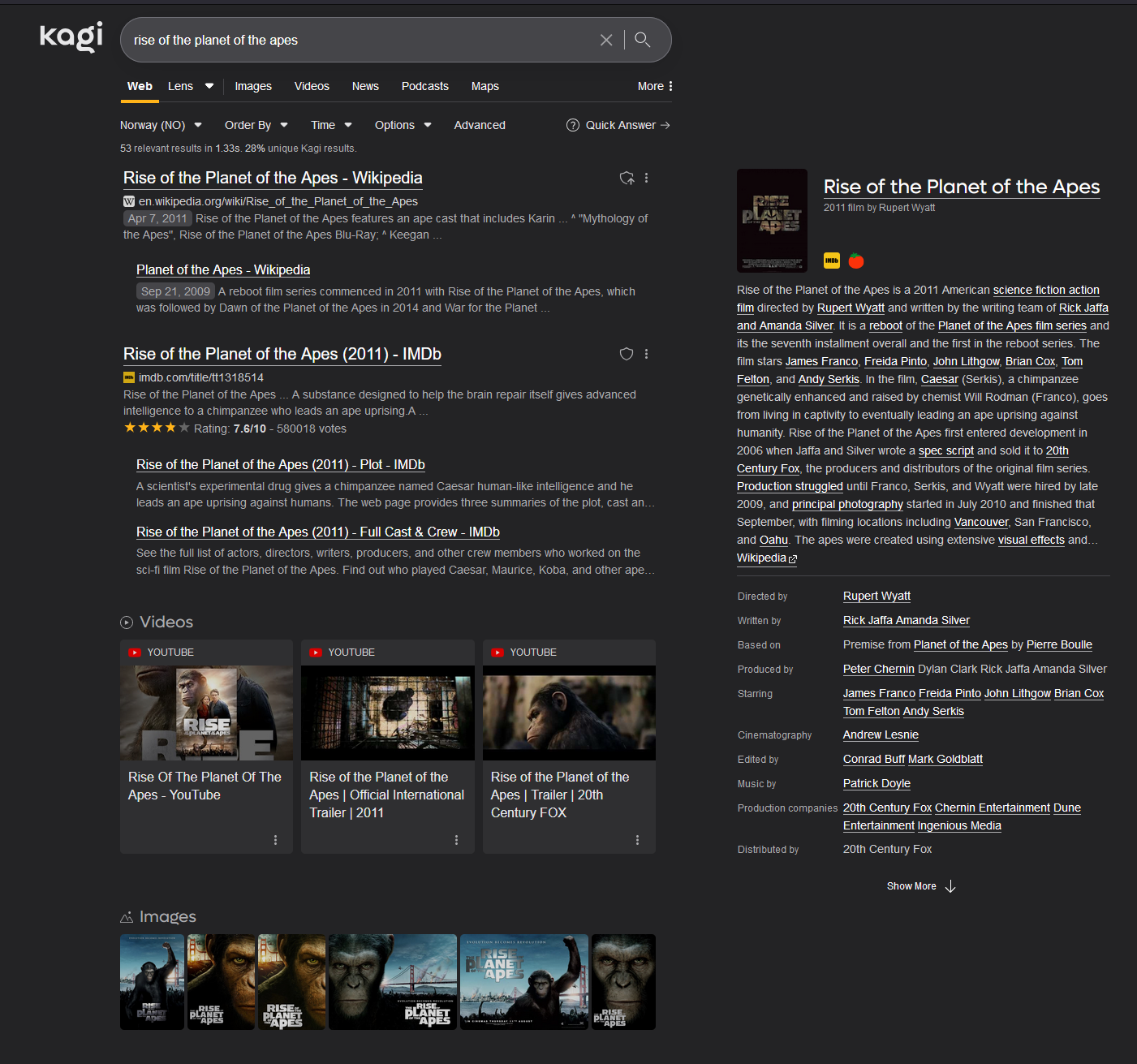Open the Order By dropdown

point(256,125)
